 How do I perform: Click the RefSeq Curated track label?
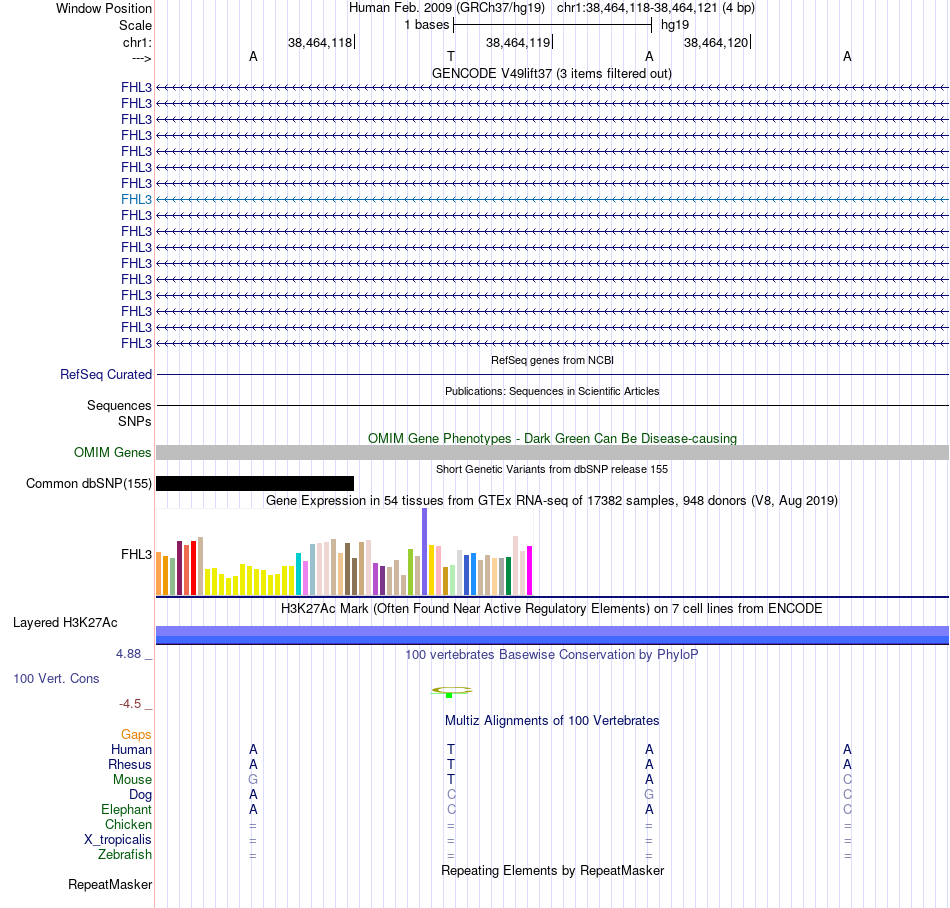pyautogui.click(x=106, y=374)
